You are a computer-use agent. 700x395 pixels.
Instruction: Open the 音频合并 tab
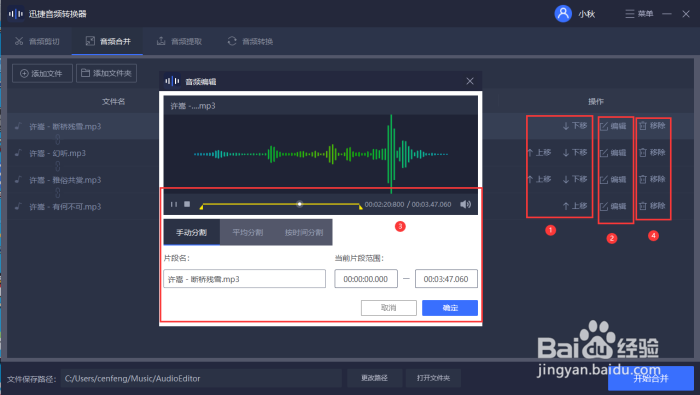pos(108,41)
